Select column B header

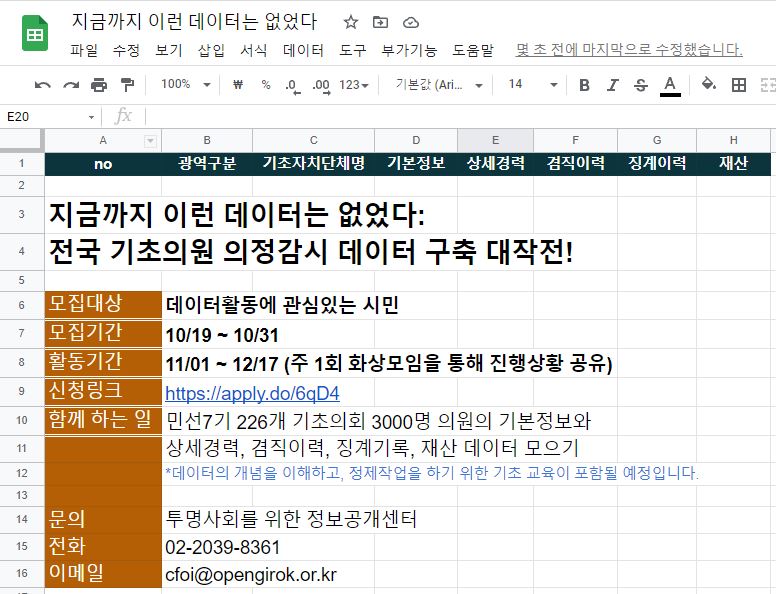pos(207,141)
